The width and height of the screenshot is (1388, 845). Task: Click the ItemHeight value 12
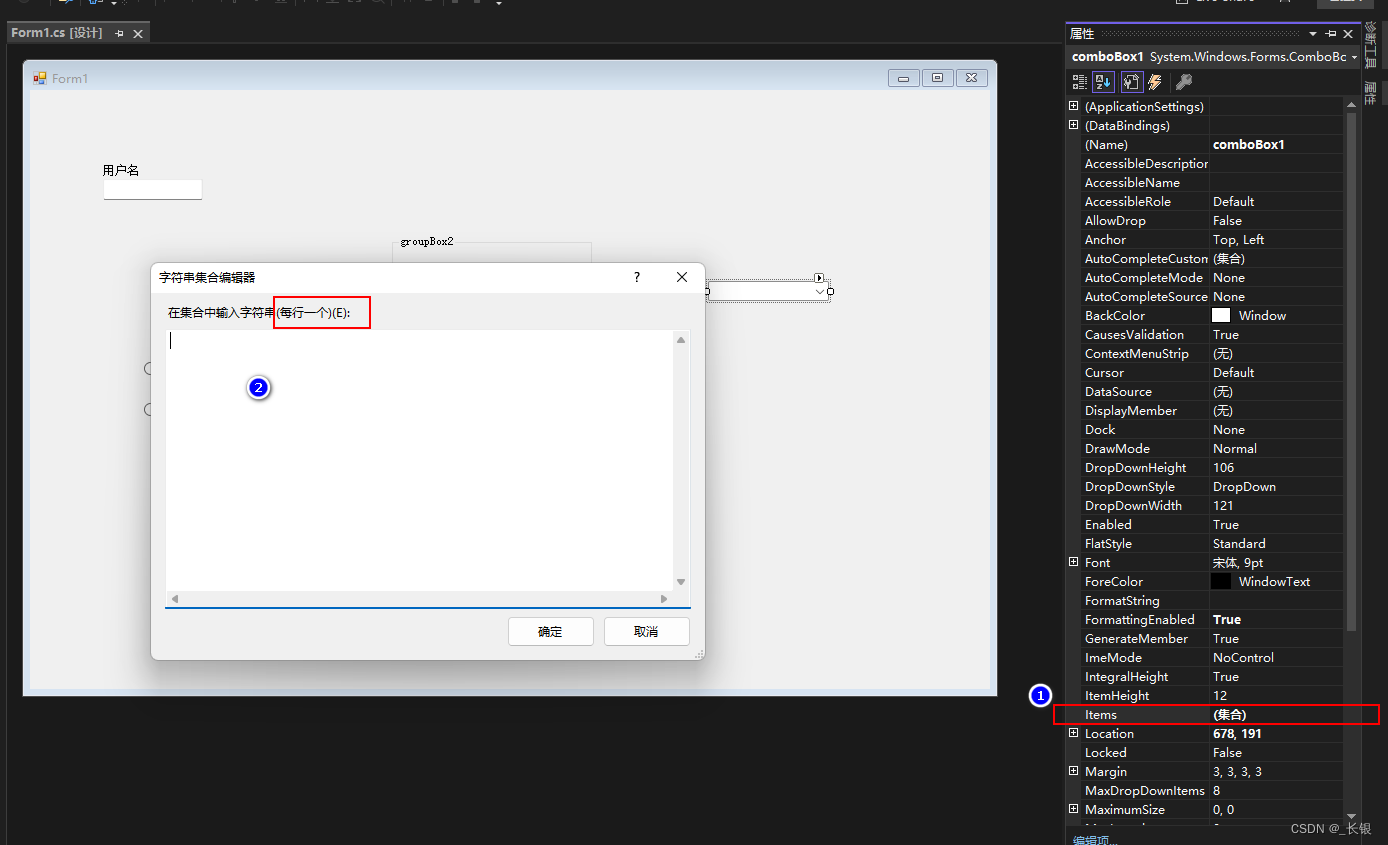click(1220, 695)
